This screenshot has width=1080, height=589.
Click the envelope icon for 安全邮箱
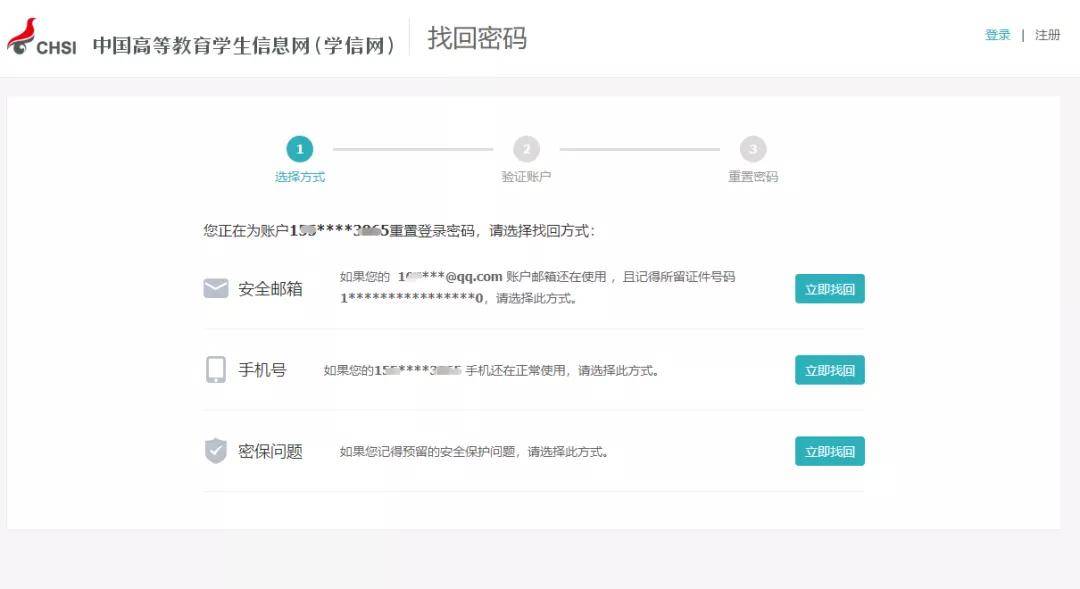216,288
